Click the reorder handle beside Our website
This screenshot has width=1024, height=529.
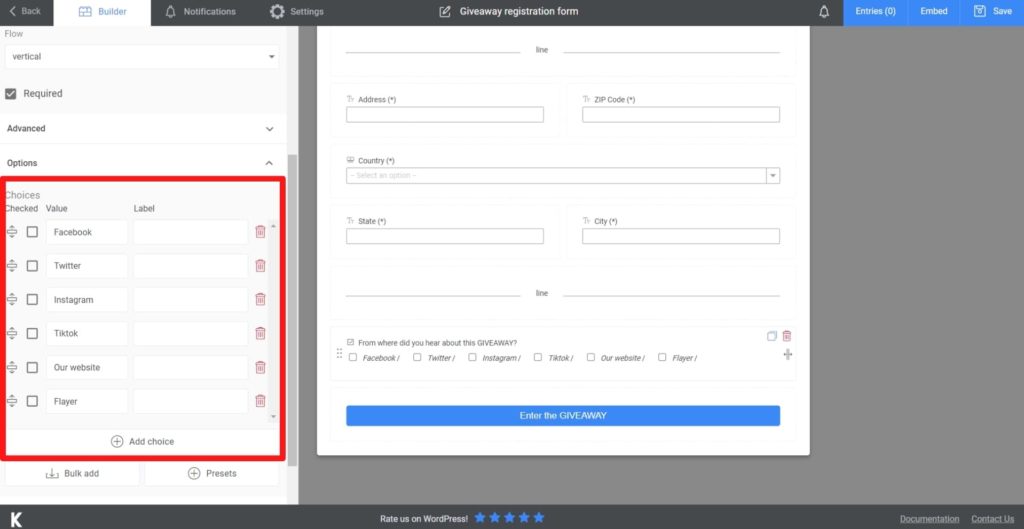coord(12,367)
